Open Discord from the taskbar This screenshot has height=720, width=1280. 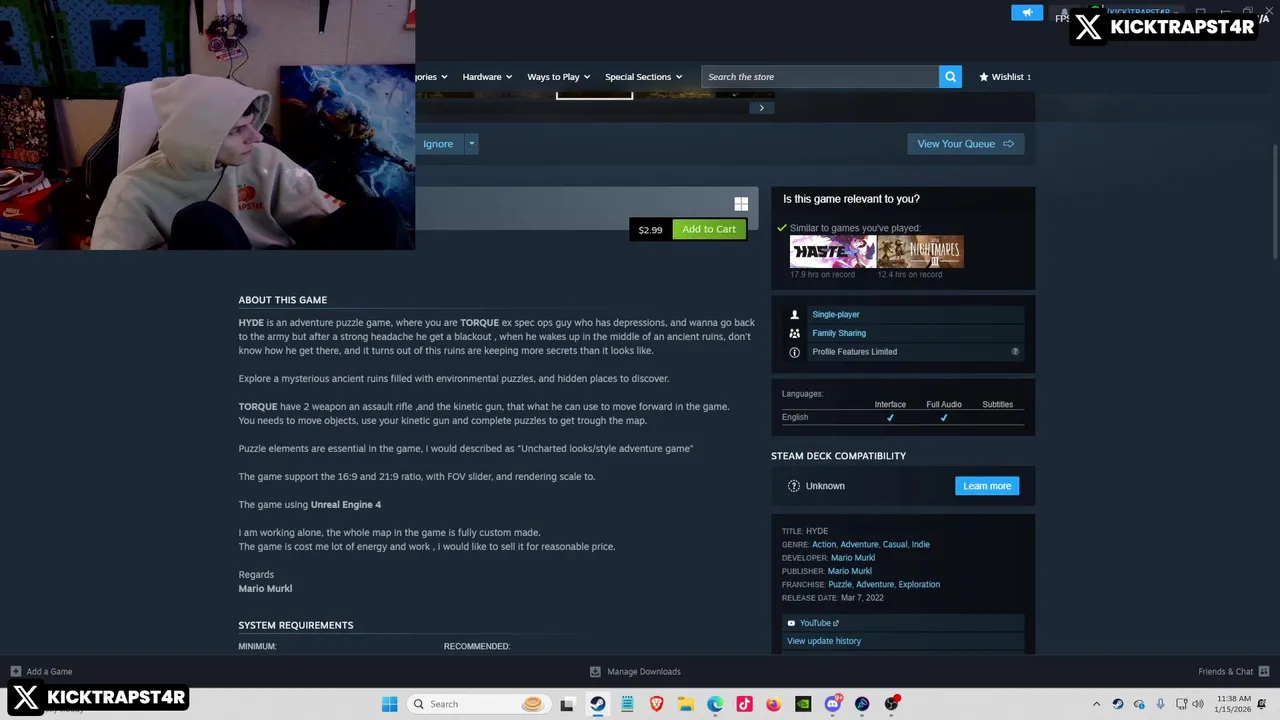[x=833, y=704]
